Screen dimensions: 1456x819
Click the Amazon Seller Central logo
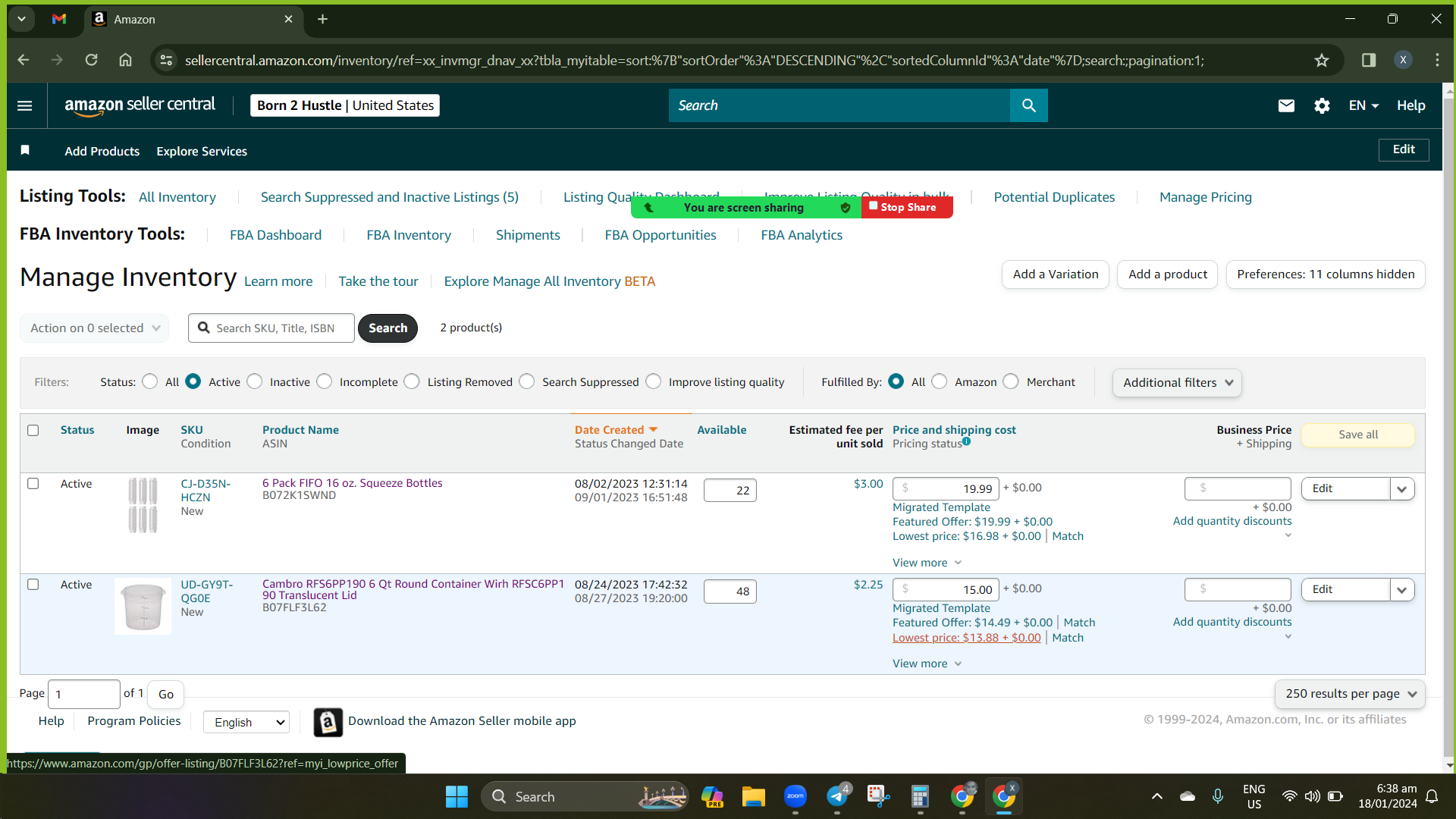click(140, 105)
